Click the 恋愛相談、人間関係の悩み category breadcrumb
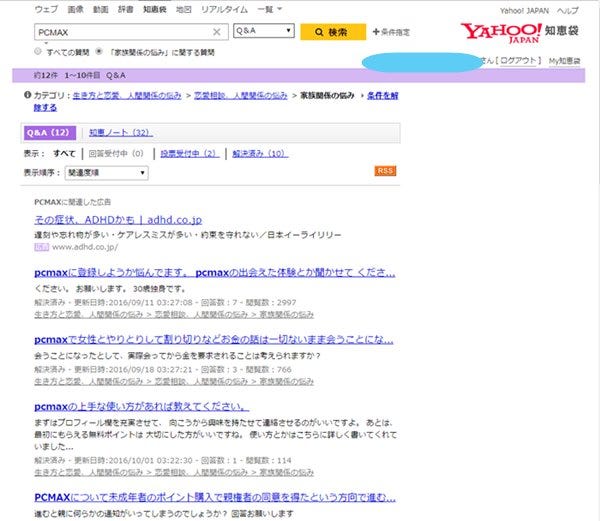Image resolution: width=600 pixels, height=521 pixels. [x=241, y=96]
